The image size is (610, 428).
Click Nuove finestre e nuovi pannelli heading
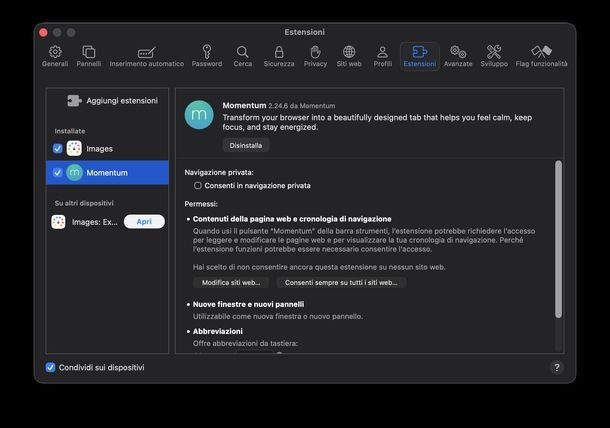pos(249,304)
